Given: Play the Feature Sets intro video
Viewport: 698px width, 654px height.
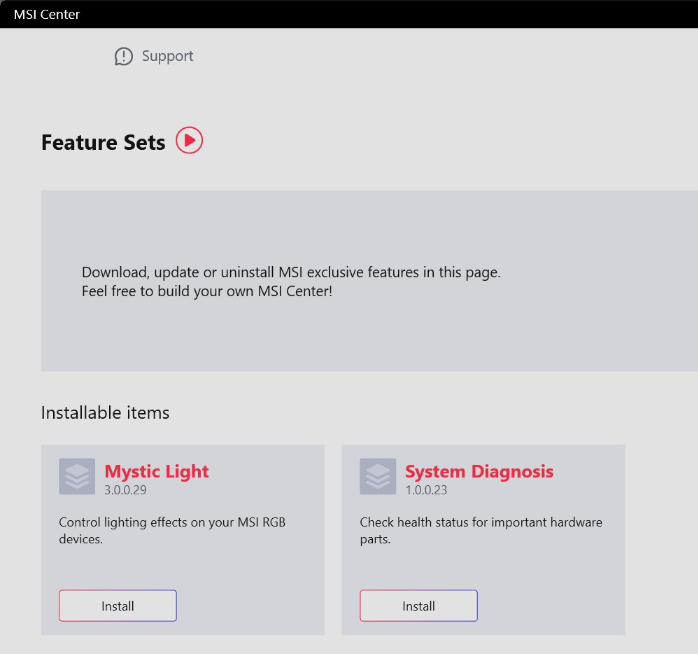Looking at the screenshot, I should click(x=189, y=141).
